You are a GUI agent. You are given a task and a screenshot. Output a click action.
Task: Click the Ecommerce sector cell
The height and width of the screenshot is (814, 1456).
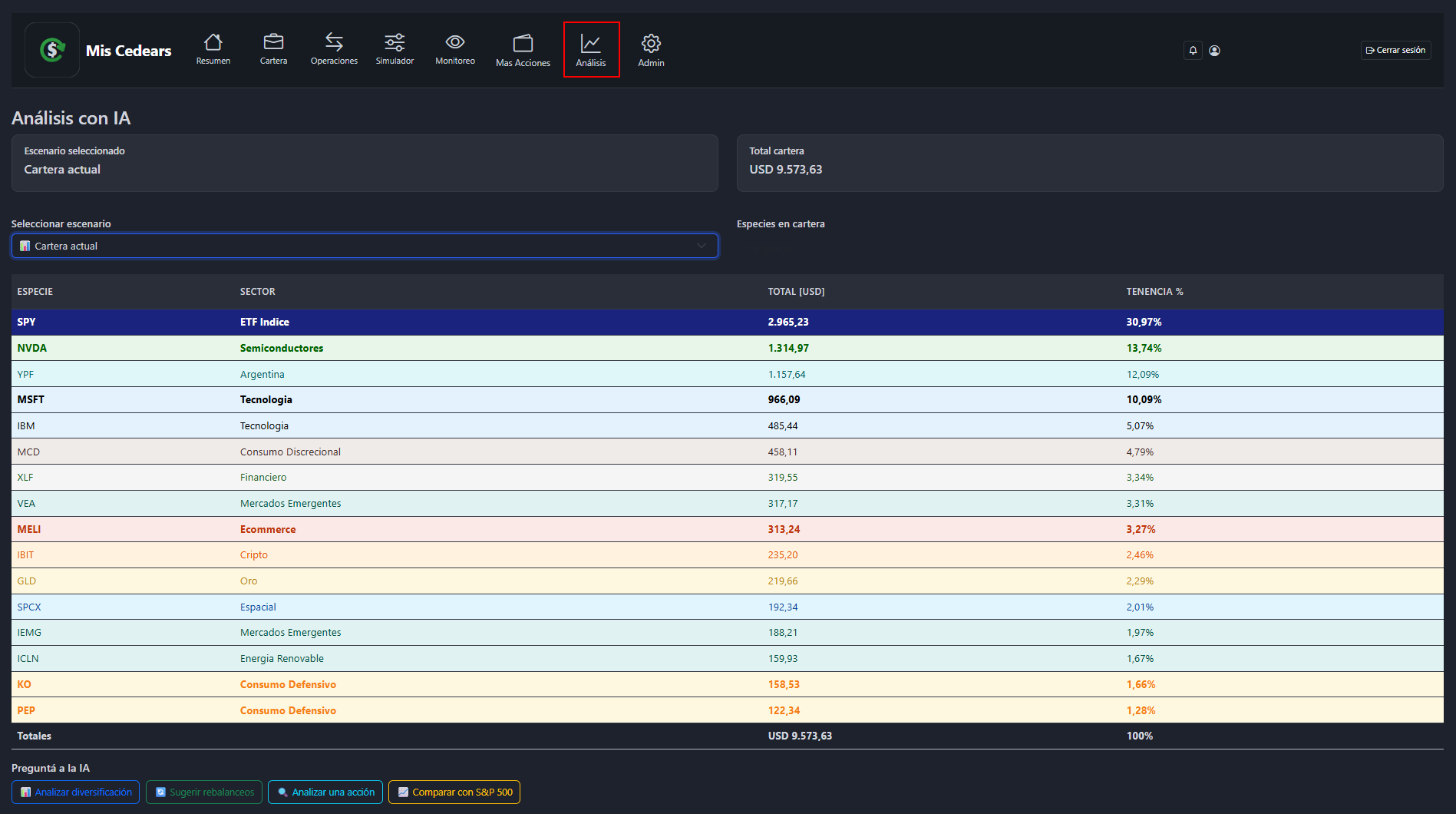coord(267,529)
